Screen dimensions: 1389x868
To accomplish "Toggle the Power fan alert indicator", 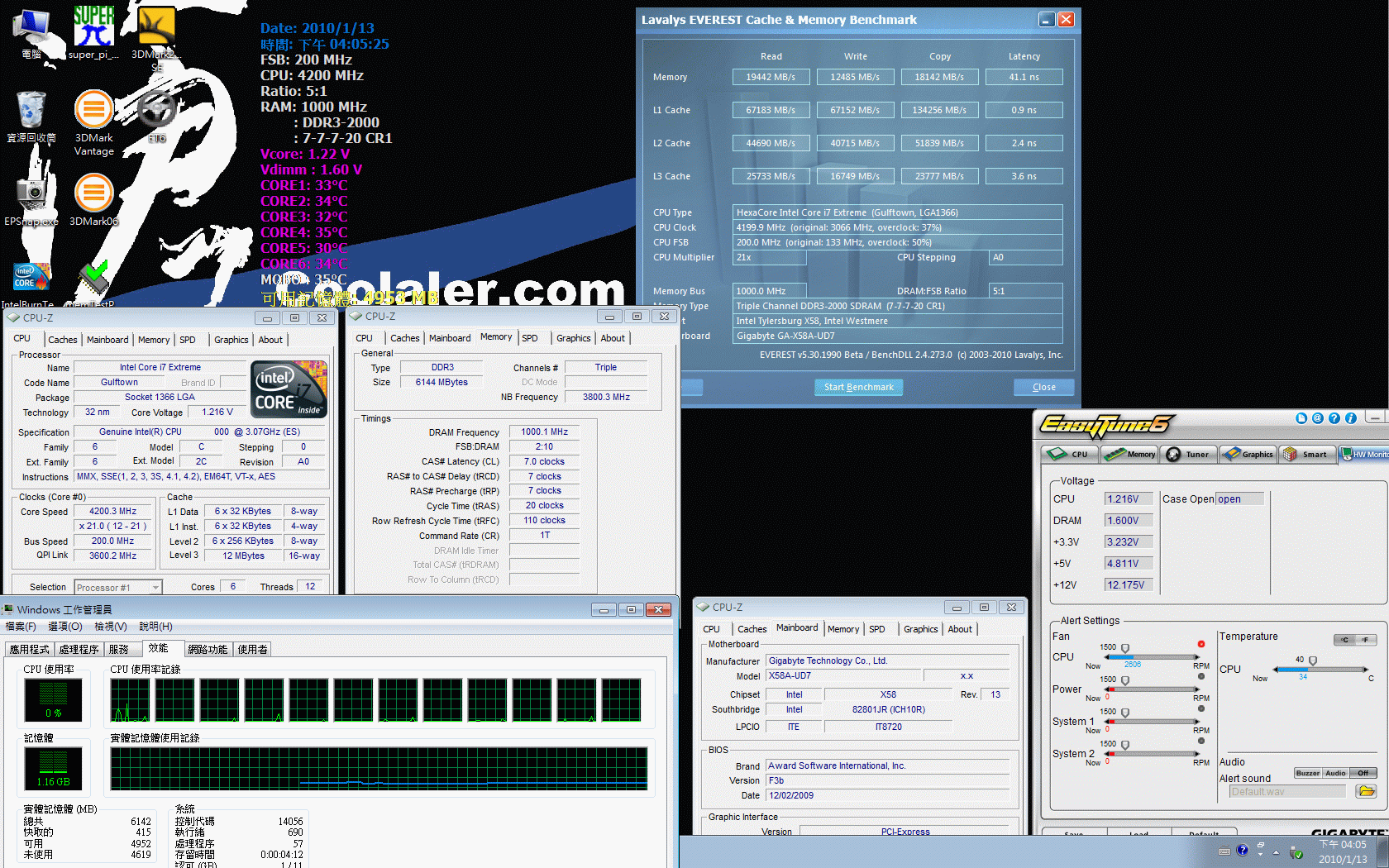I will click(x=1201, y=676).
